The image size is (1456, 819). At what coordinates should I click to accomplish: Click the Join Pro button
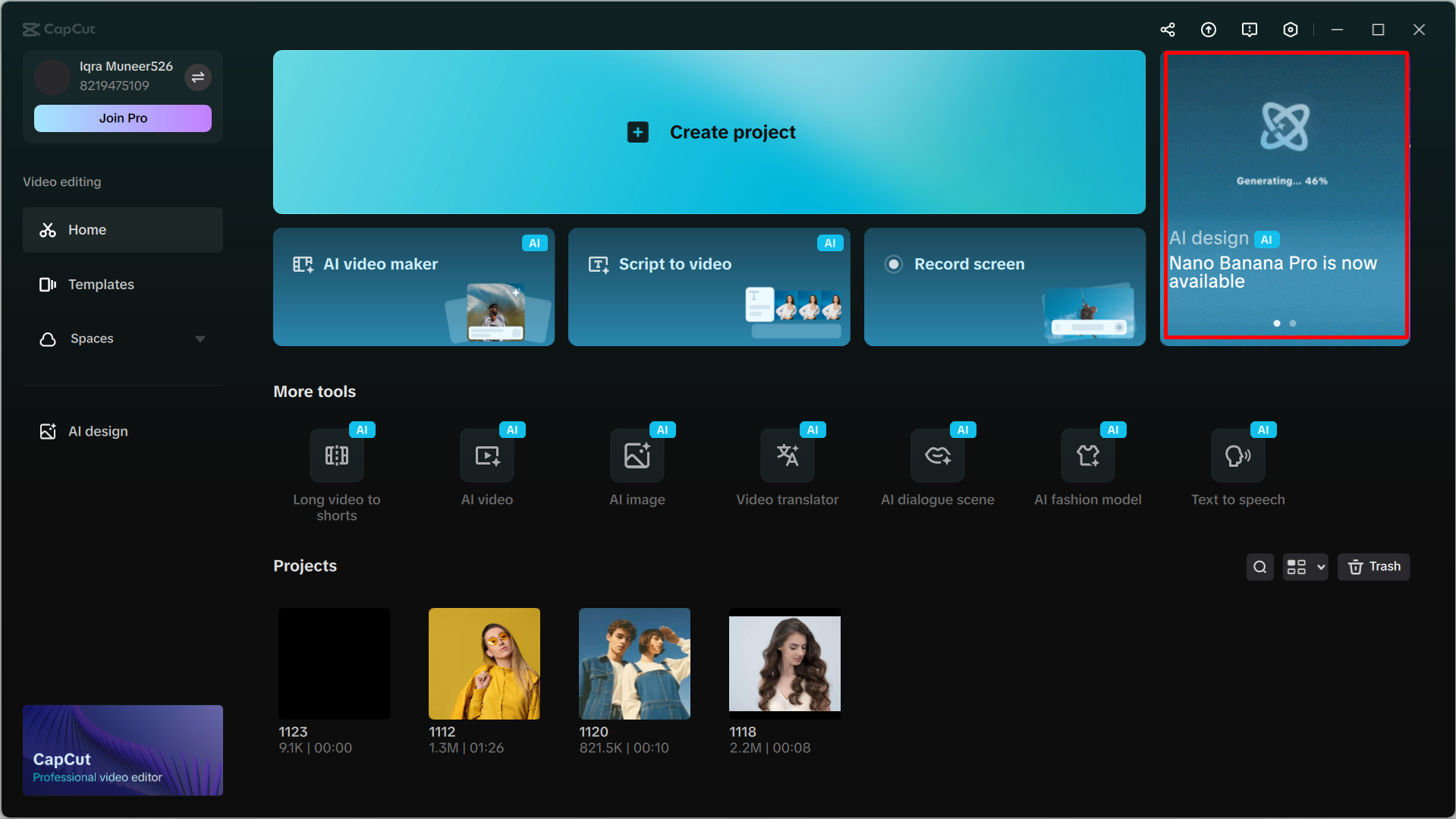point(123,118)
